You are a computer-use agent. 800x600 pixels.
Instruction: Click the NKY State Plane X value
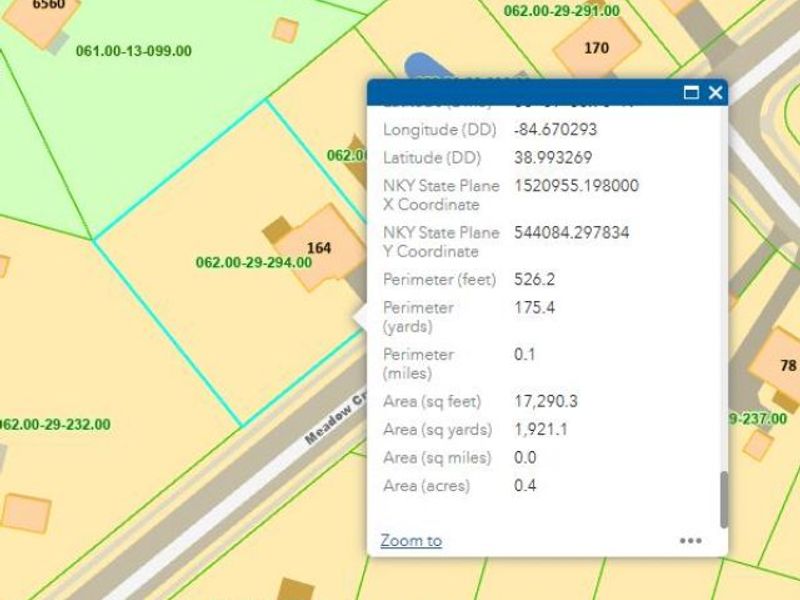pos(575,186)
